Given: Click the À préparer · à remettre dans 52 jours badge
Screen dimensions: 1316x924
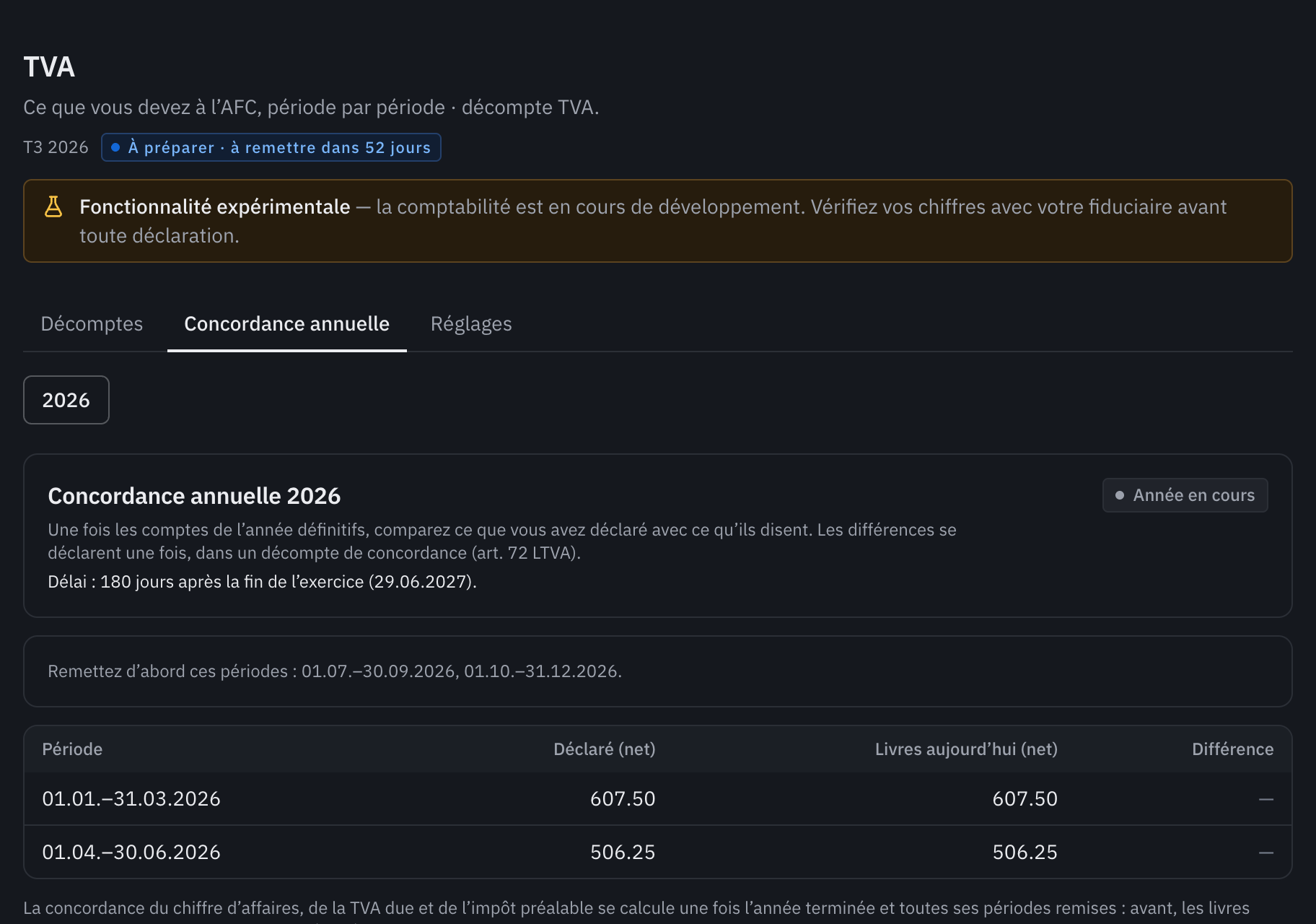Looking at the screenshot, I should click(271, 147).
